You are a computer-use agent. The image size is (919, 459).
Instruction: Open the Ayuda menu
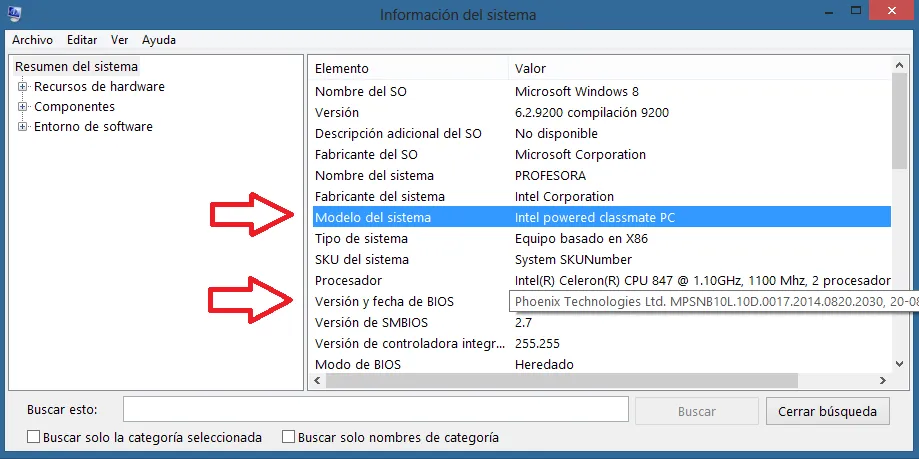pyautogui.click(x=159, y=40)
